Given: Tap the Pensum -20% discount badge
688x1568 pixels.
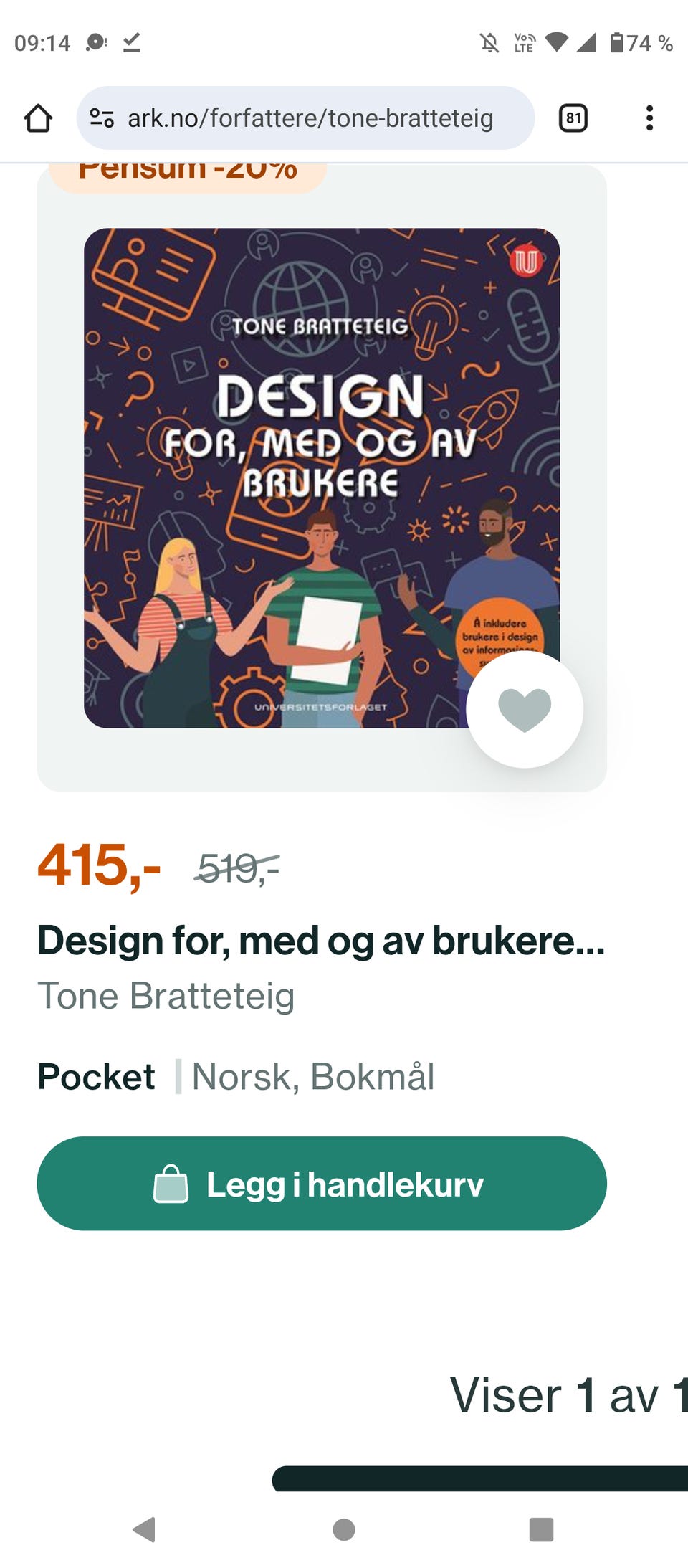Looking at the screenshot, I should click(x=188, y=175).
